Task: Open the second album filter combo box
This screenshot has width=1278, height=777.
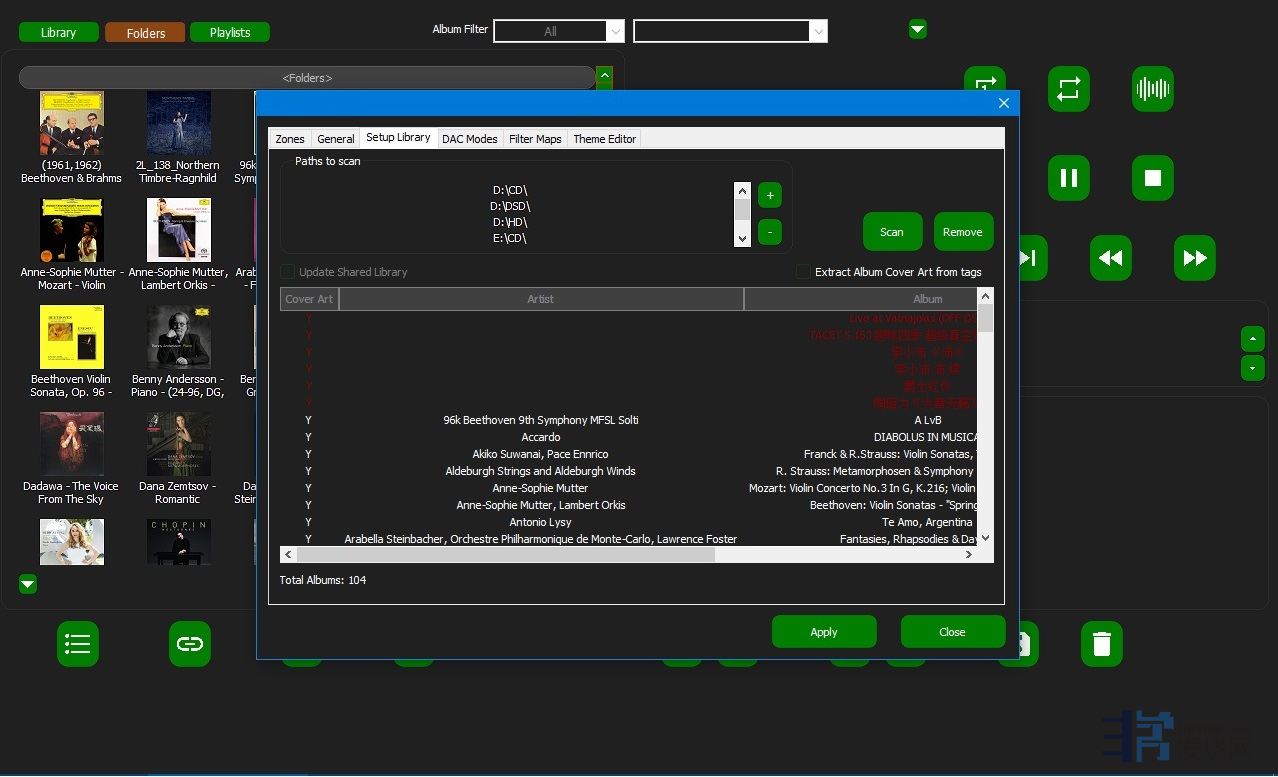Action: pyautogui.click(x=730, y=31)
